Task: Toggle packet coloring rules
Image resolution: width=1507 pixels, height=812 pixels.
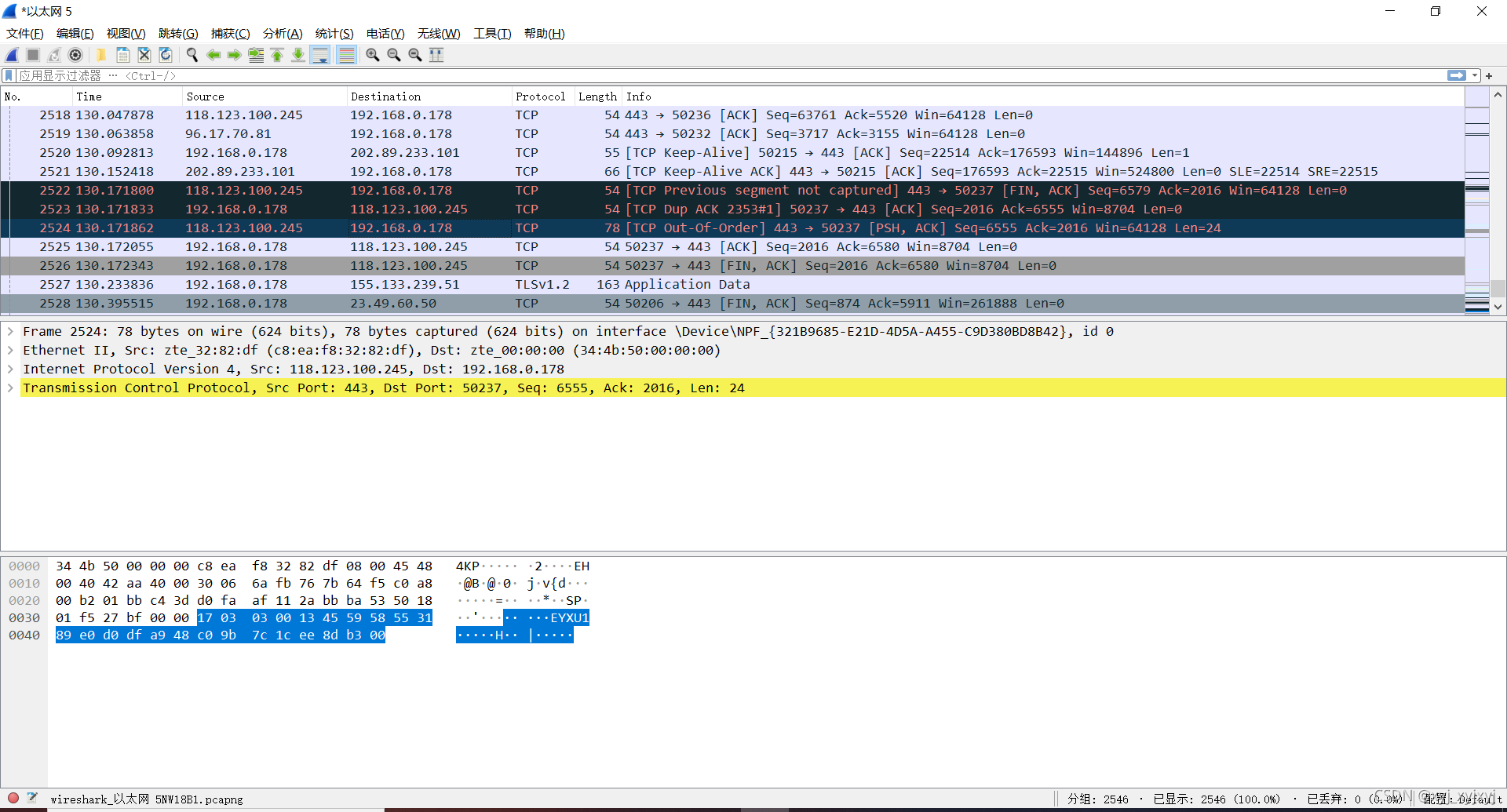Action: (346, 55)
